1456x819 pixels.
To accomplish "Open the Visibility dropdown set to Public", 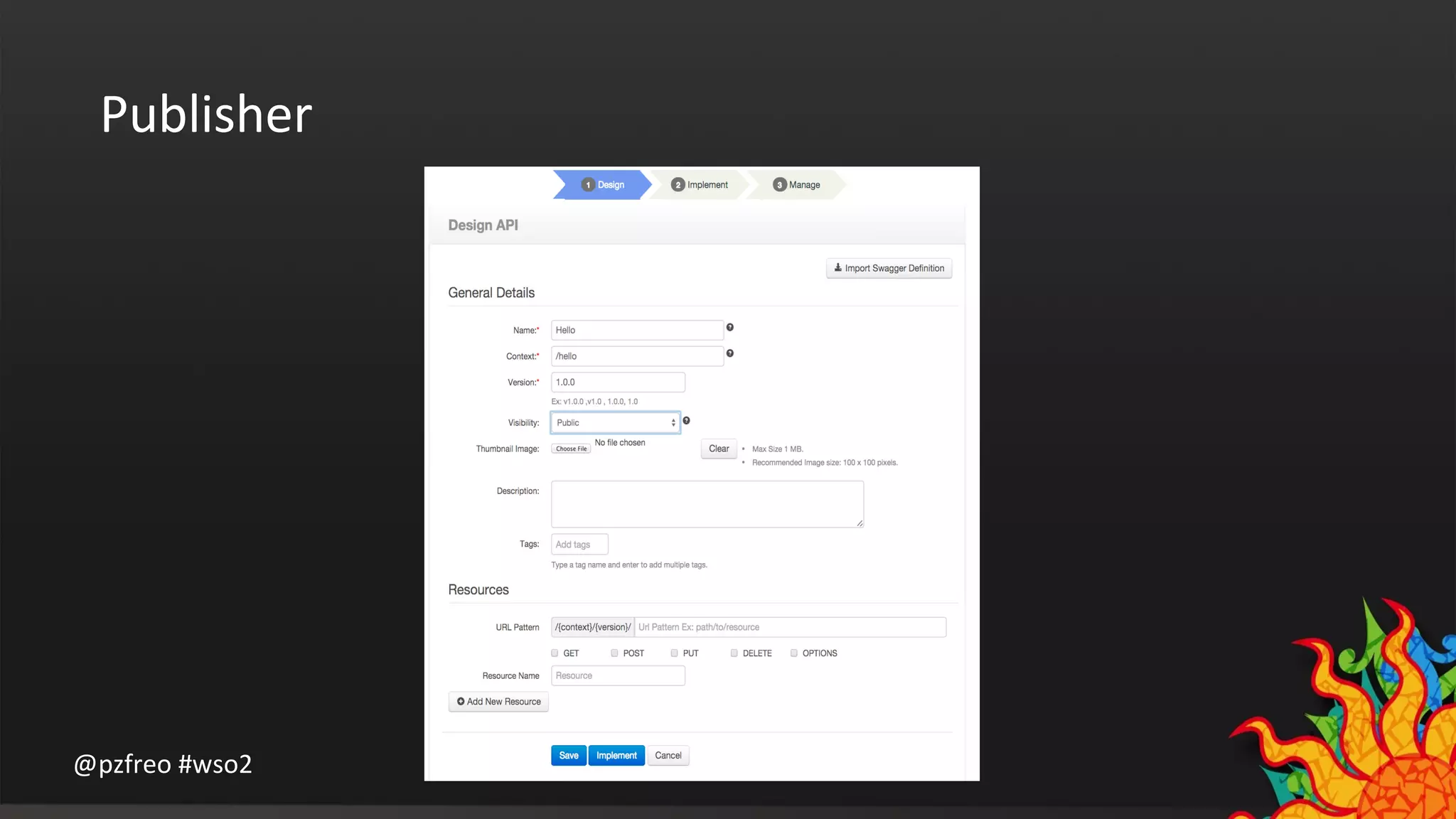I will pyautogui.click(x=615, y=423).
